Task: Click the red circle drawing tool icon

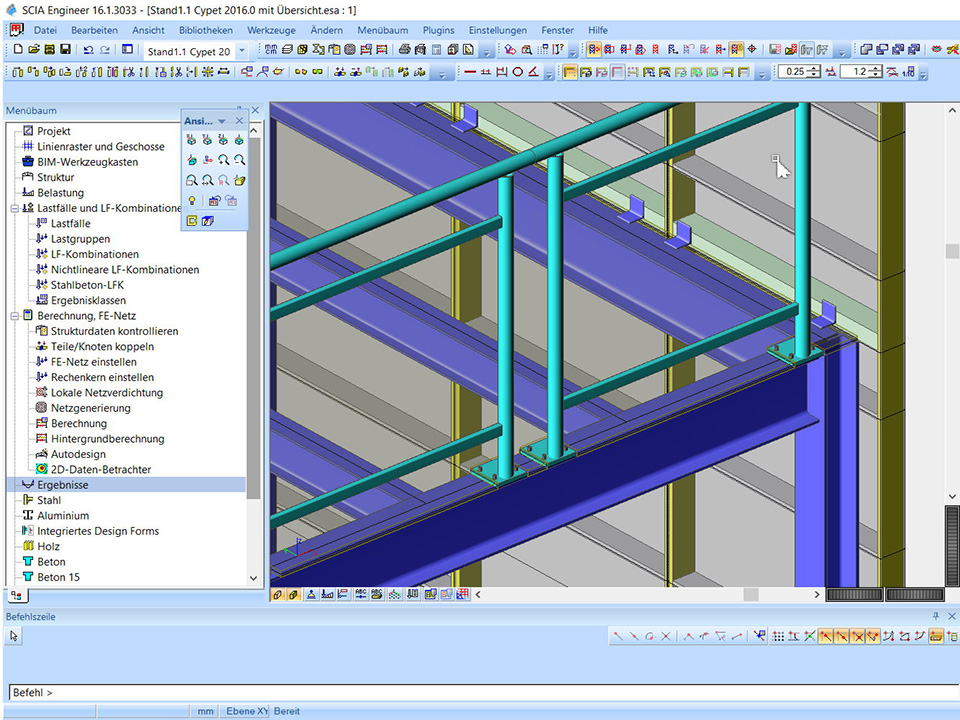Action: click(517, 72)
